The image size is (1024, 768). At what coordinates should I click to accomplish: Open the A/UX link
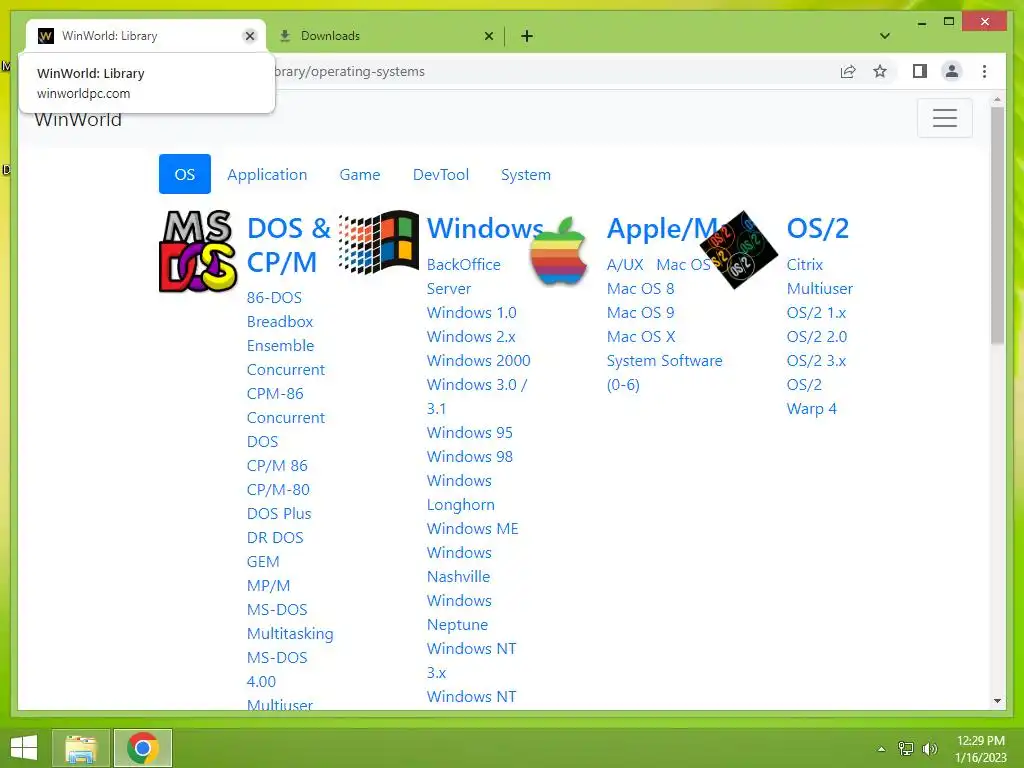[x=625, y=264]
